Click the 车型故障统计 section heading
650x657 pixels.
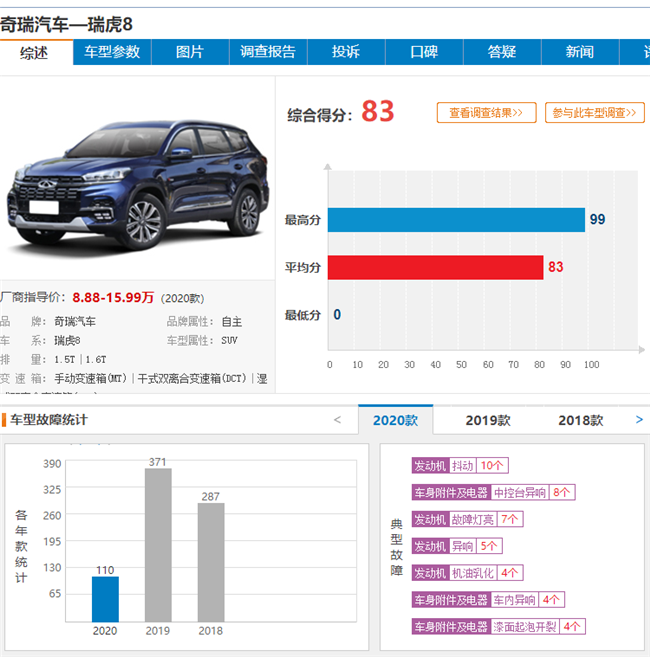click(49, 420)
